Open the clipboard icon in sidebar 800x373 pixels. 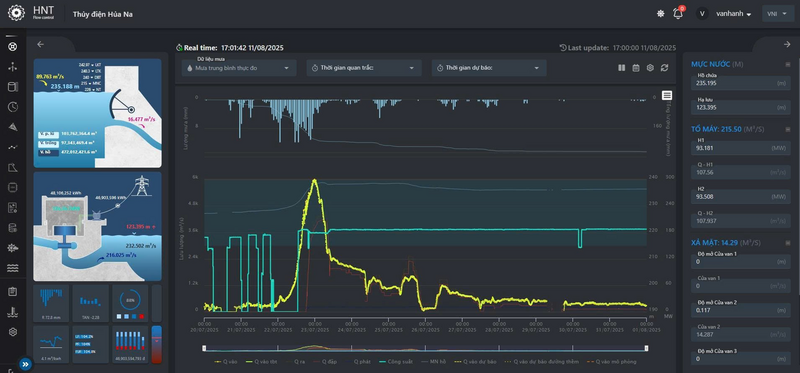(x=13, y=292)
